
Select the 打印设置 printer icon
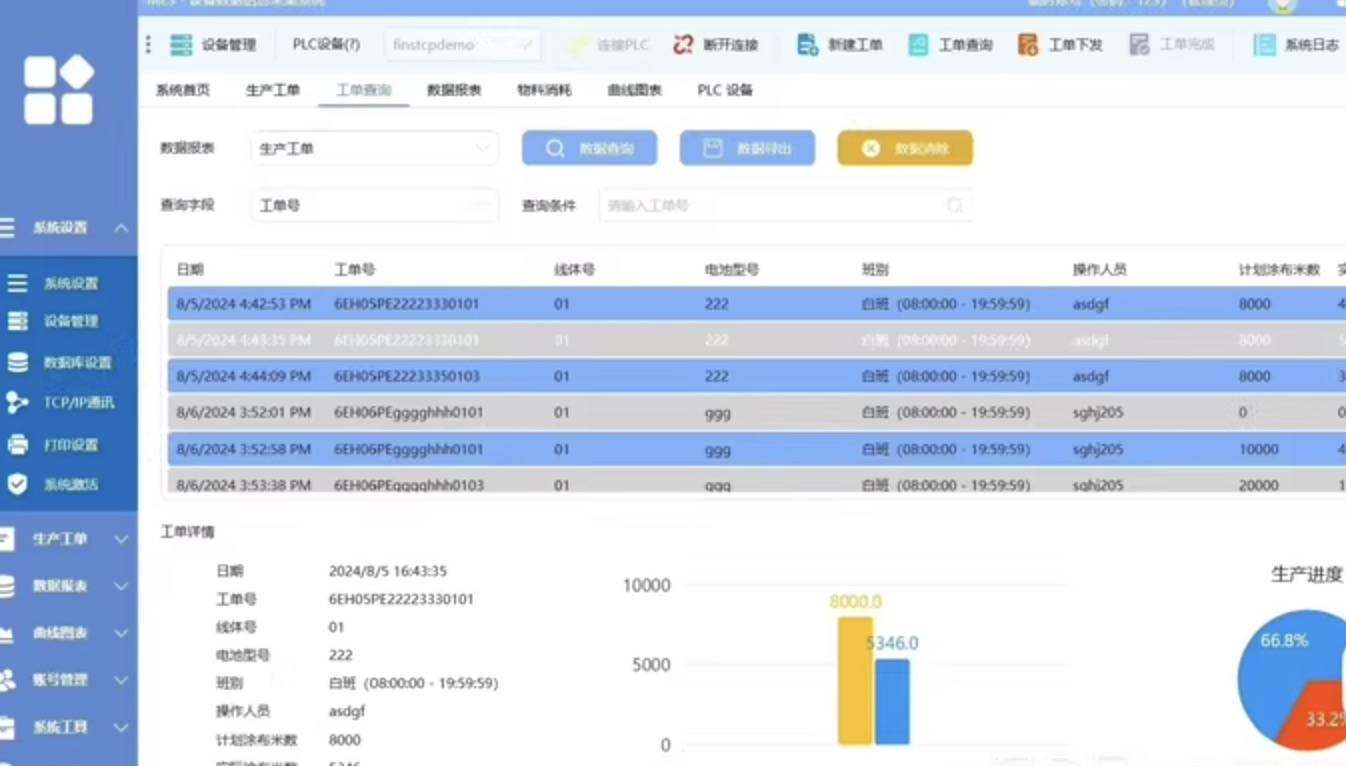(18, 445)
